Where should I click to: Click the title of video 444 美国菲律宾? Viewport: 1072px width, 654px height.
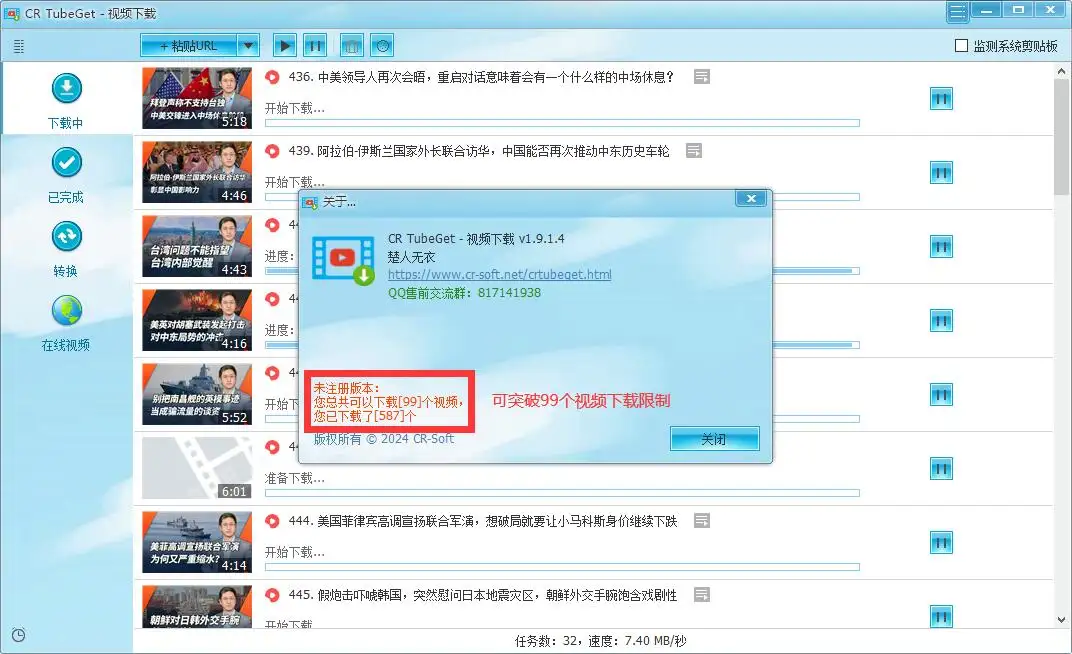483,521
